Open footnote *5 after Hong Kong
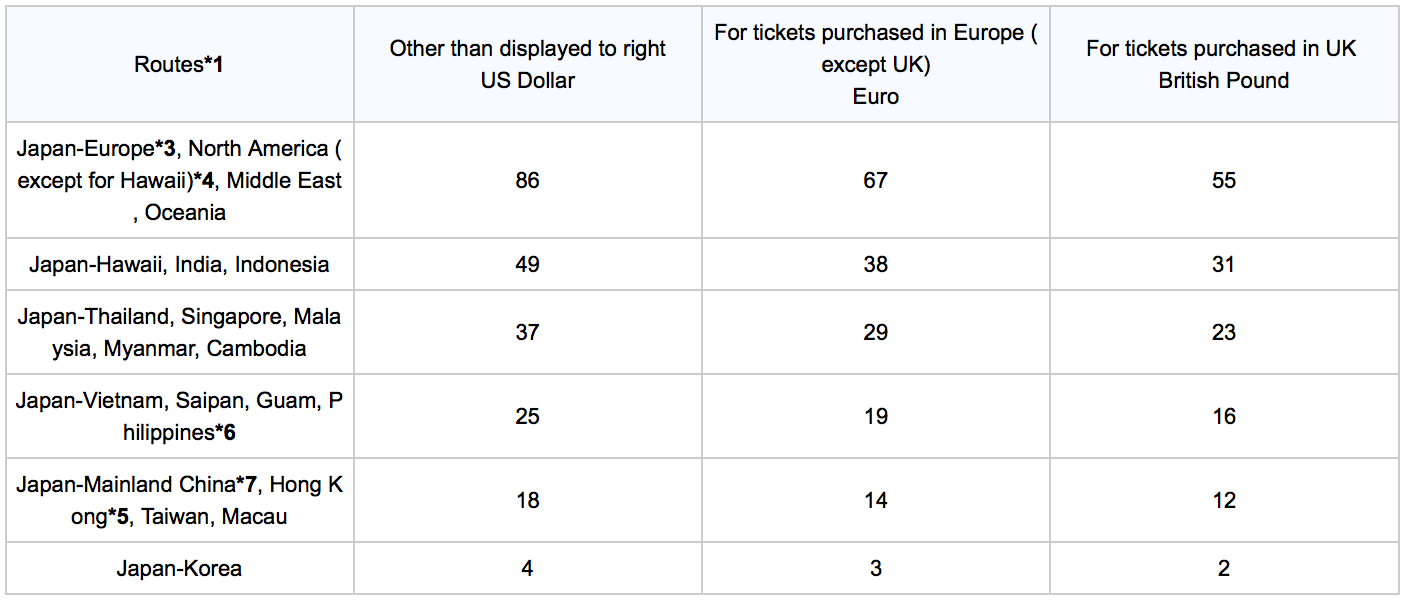The image size is (1404, 600). point(119,517)
